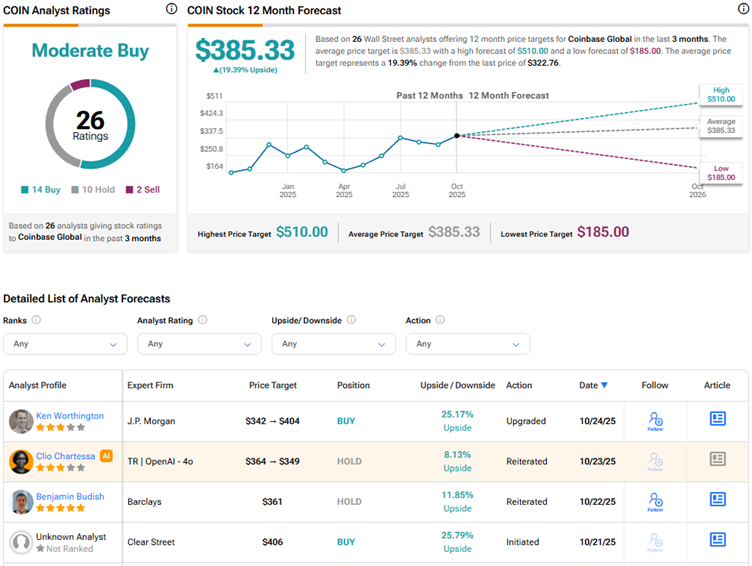Screen dimensions: 752x566
Task: Open article icon for J.P. Morgan row
Action: [x=717, y=419]
